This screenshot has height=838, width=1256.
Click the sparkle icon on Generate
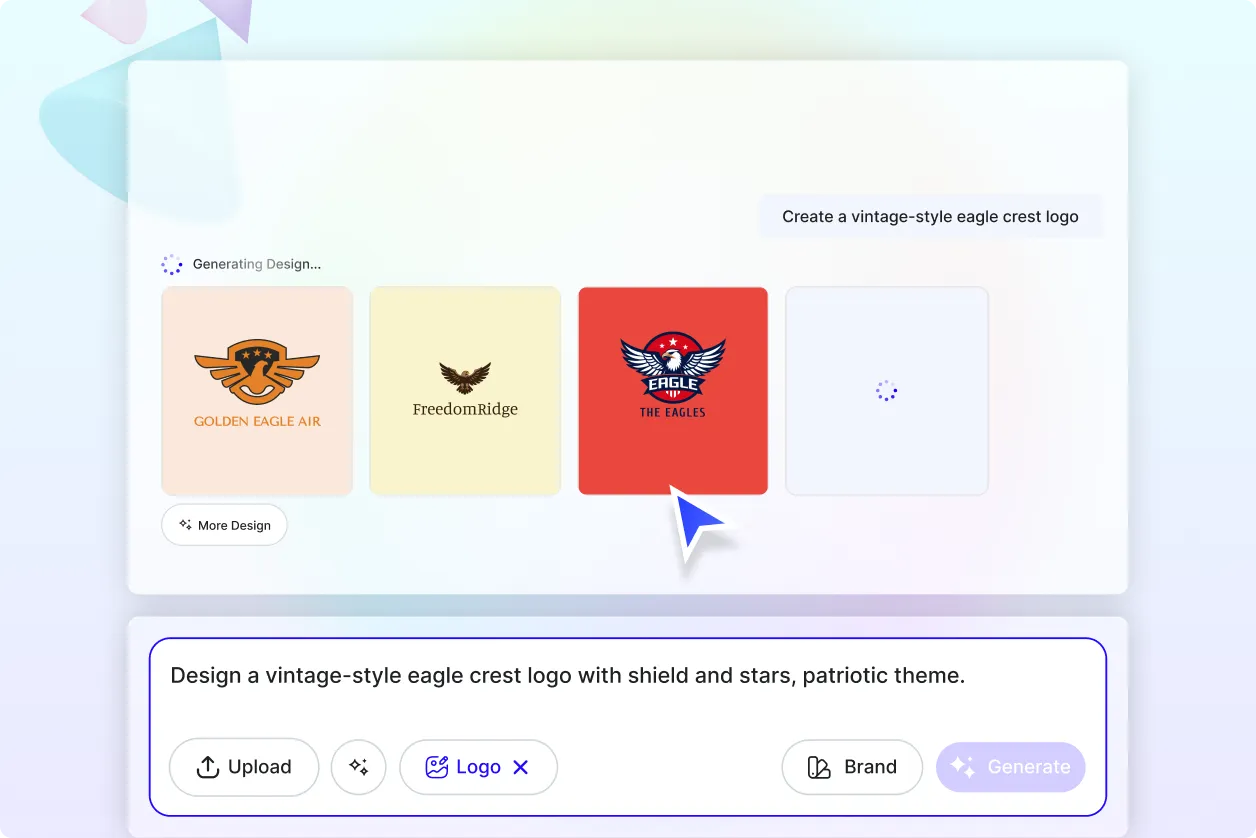coord(962,767)
